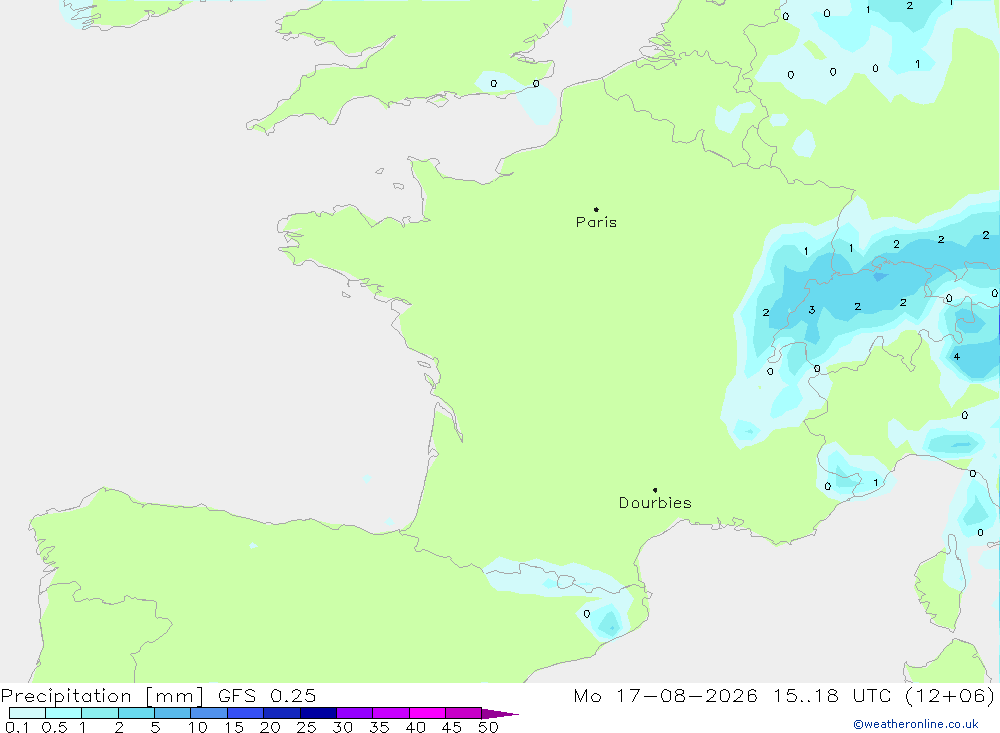The image size is (1000, 733).
Task: Click the legend value "10"
Action: tap(198, 727)
